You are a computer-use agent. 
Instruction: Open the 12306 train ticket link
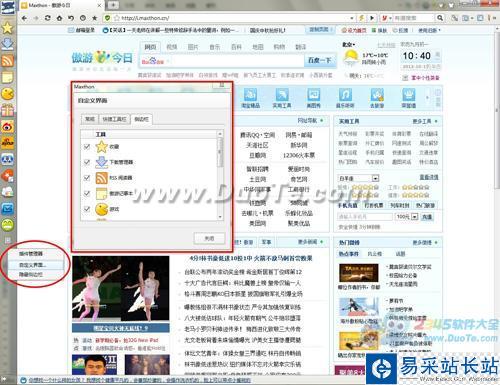click(299, 155)
